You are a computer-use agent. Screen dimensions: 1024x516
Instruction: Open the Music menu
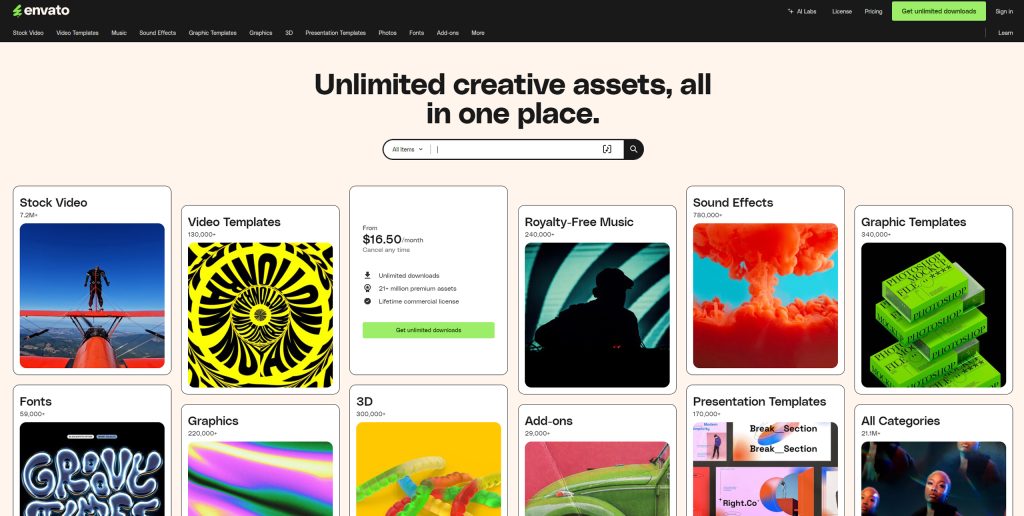pyautogui.click(x=119, y=33)
